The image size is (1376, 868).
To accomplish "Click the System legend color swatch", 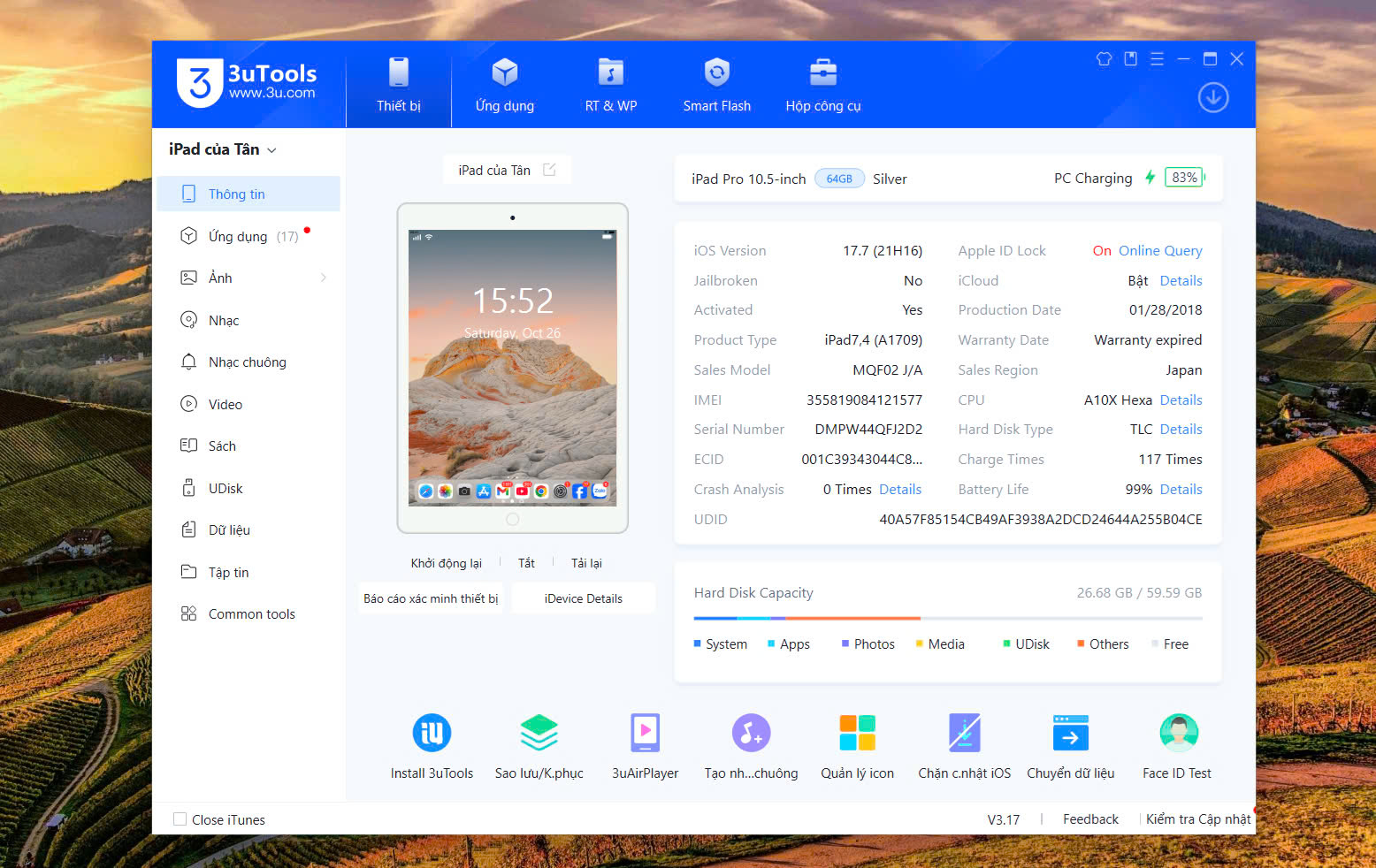I will (x=698, y=643).
